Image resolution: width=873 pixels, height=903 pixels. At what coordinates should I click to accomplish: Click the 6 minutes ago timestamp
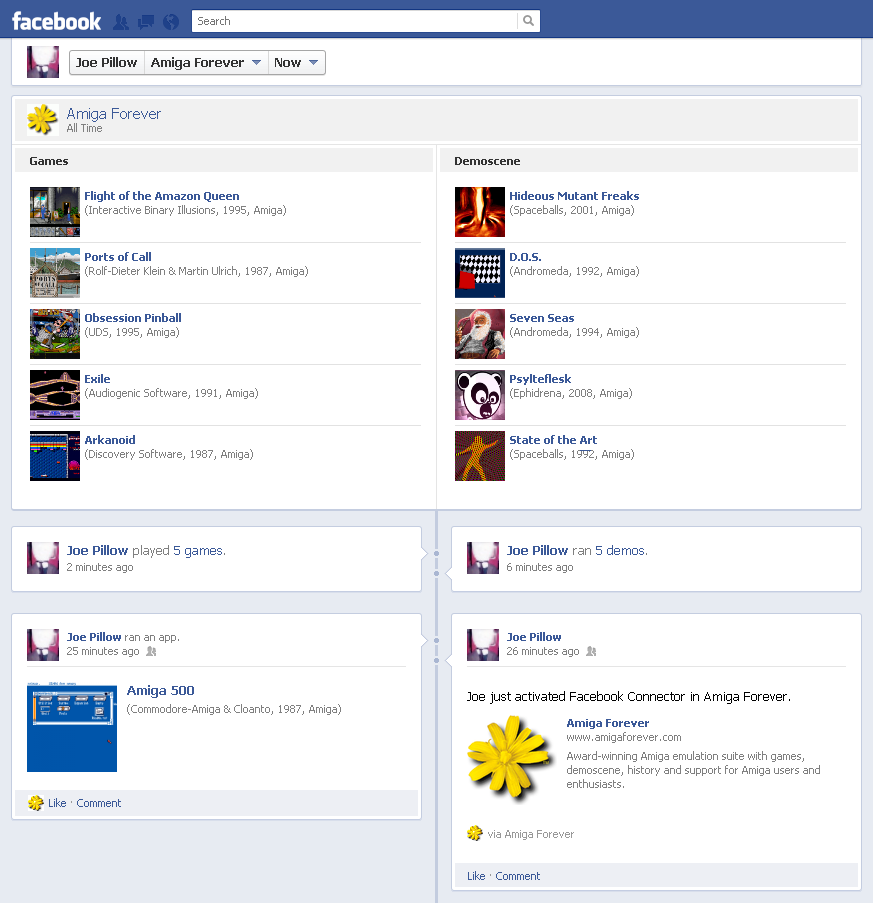[540, 567]
